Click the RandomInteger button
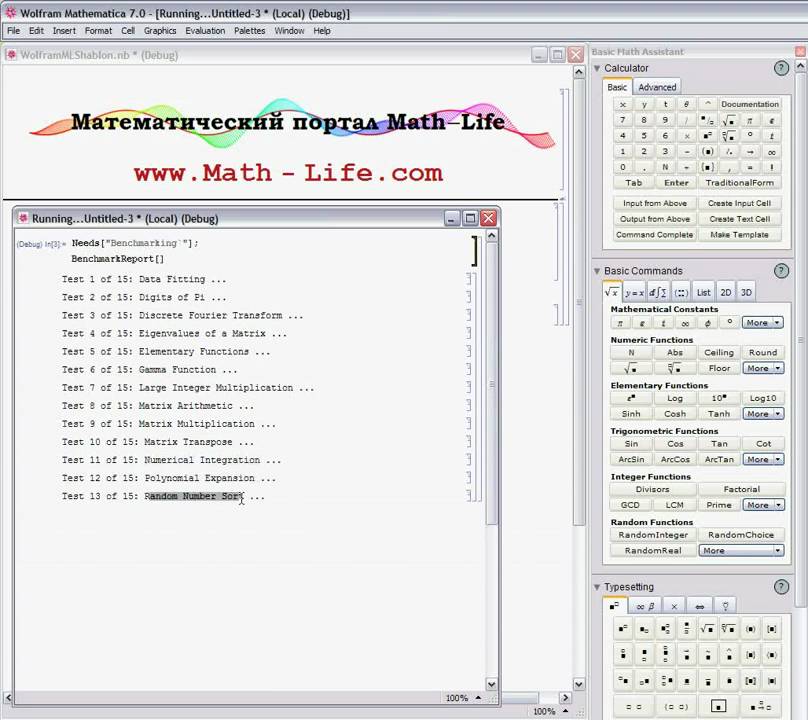Screen dimensions: 808x720 (653, 535)
